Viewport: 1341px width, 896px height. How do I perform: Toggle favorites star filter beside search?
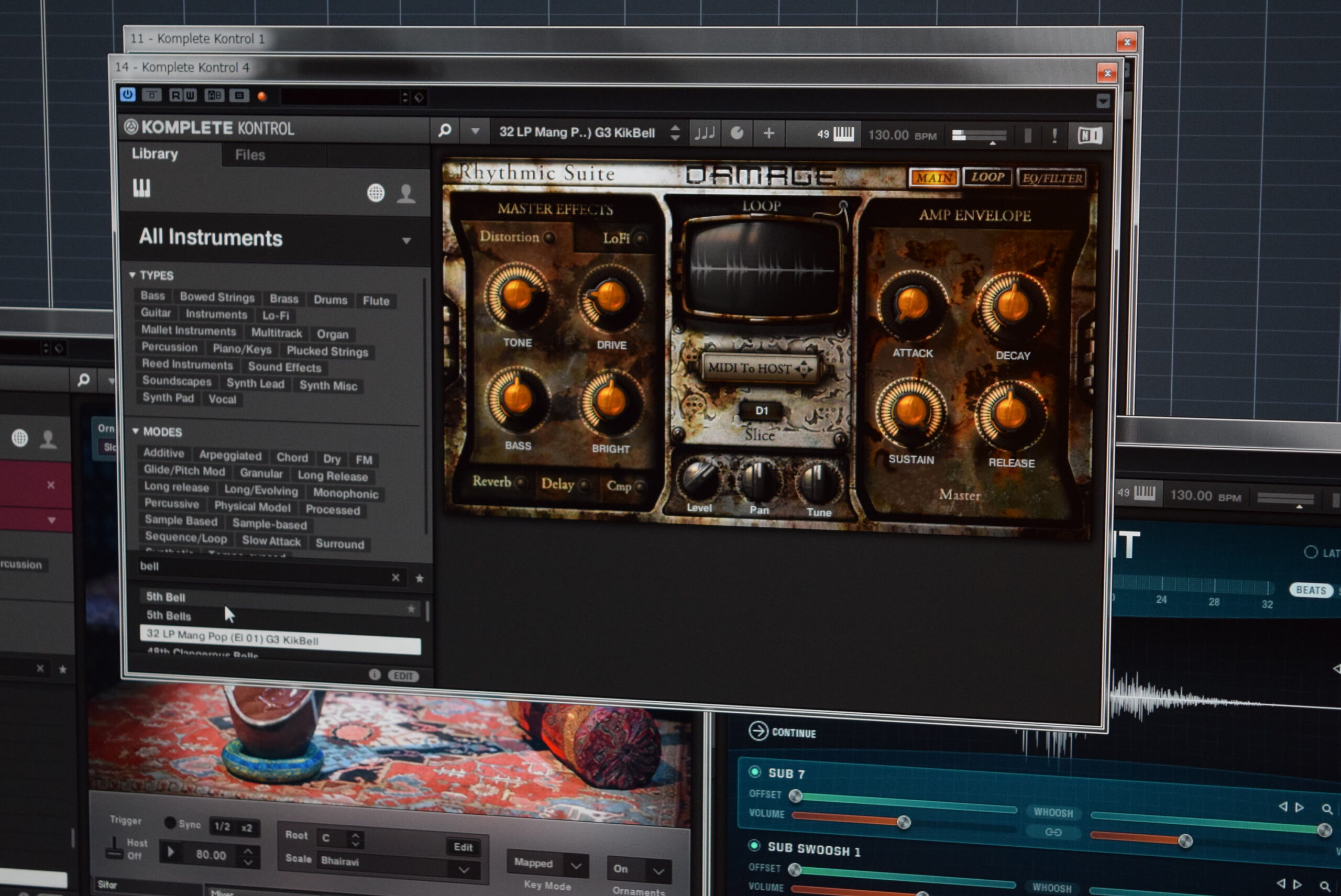[x=420, y=579]
